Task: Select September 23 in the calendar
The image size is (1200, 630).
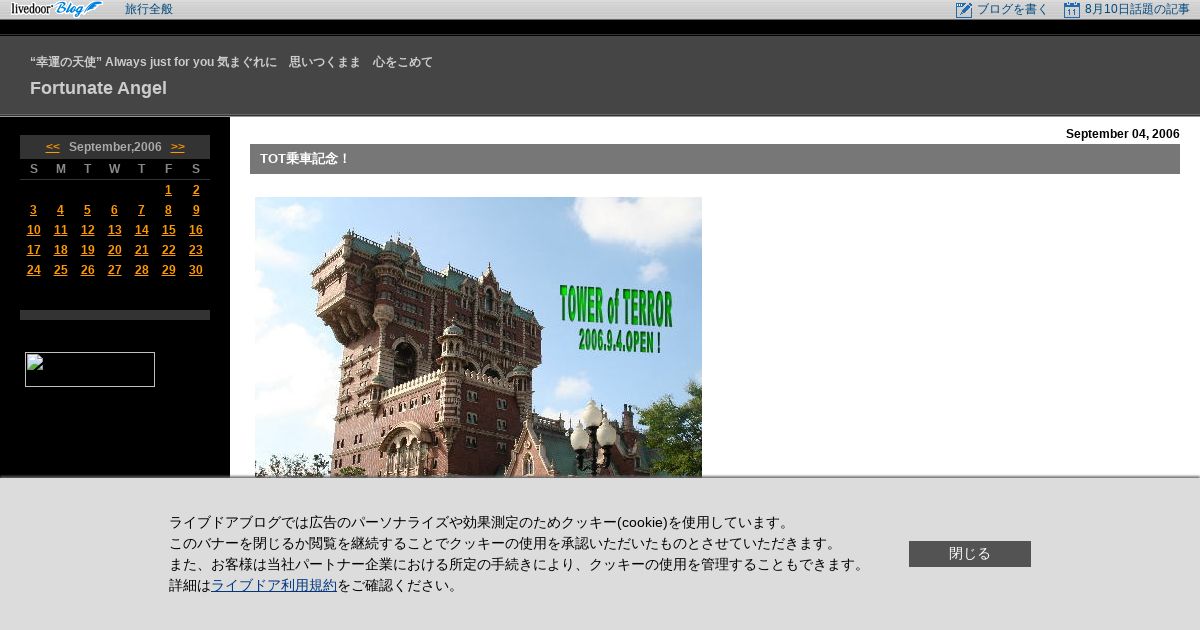Action: click(196, 250)
